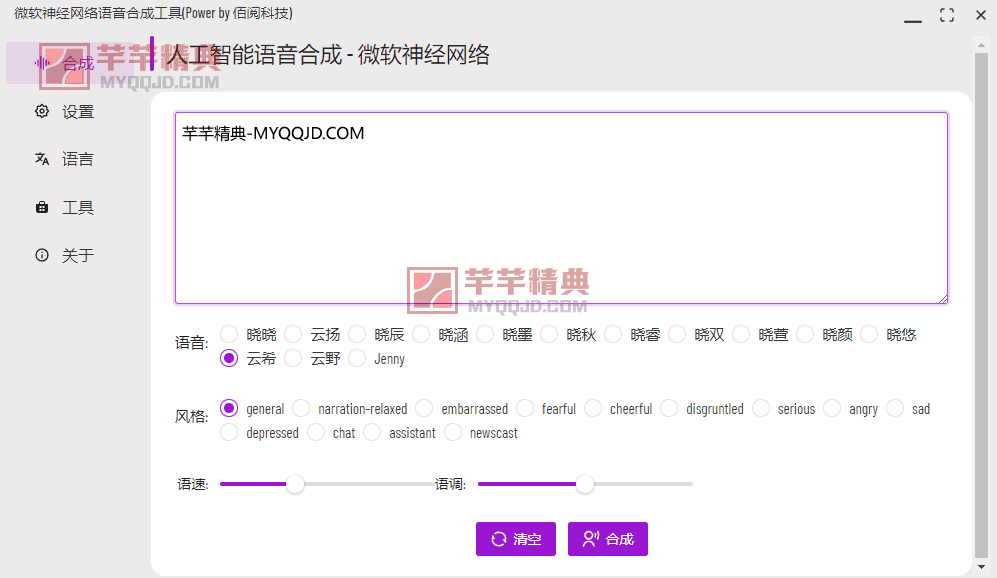Choose the cheerful style
997x578 pixels.
(x=593, y=408)
